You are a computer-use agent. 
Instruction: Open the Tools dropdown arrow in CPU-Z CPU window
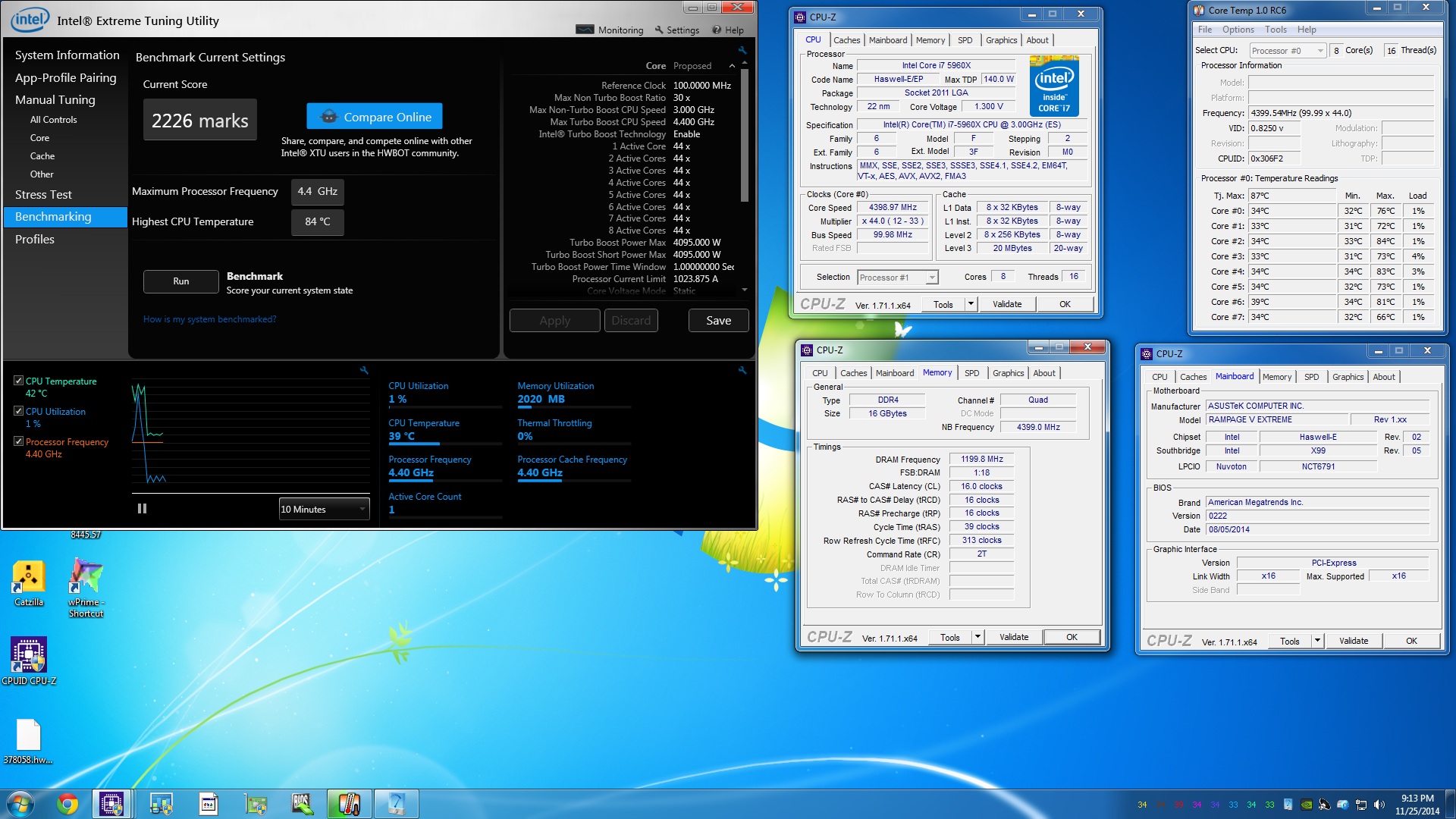pyautogui.click(x=971, y=304)
